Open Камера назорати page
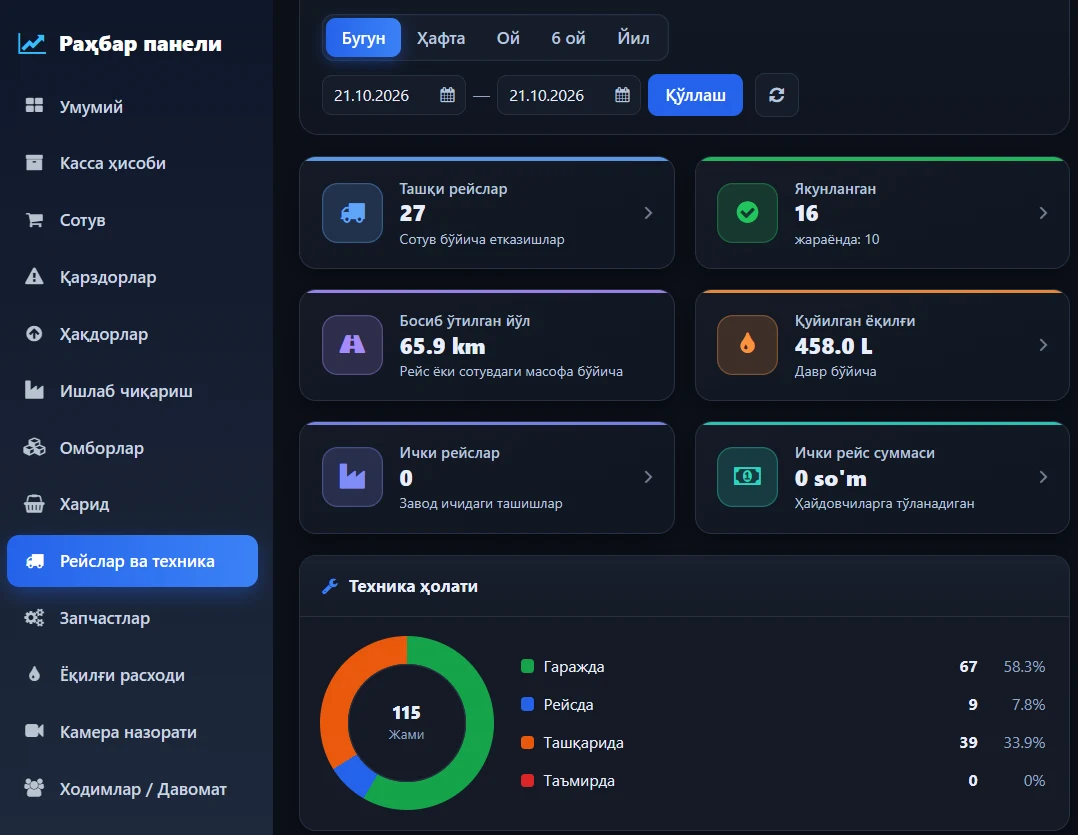The height and width of the screenshot is (835, 1078). [x=132, y=732]
